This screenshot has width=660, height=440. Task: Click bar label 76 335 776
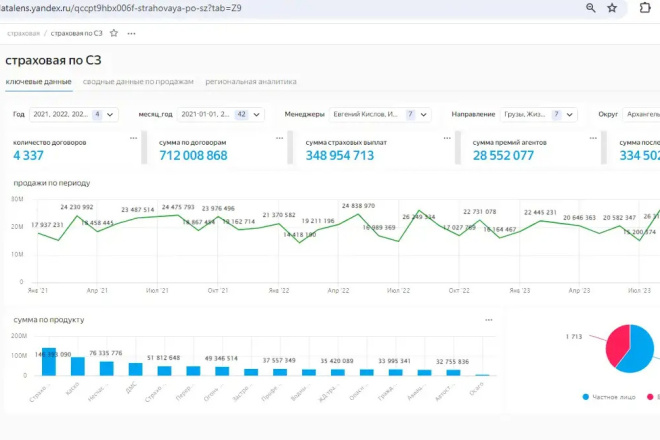tap(106, 353)
